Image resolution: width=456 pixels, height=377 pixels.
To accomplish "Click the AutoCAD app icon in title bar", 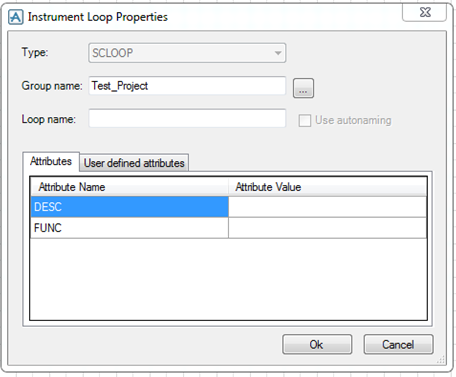I will point(16,17).
